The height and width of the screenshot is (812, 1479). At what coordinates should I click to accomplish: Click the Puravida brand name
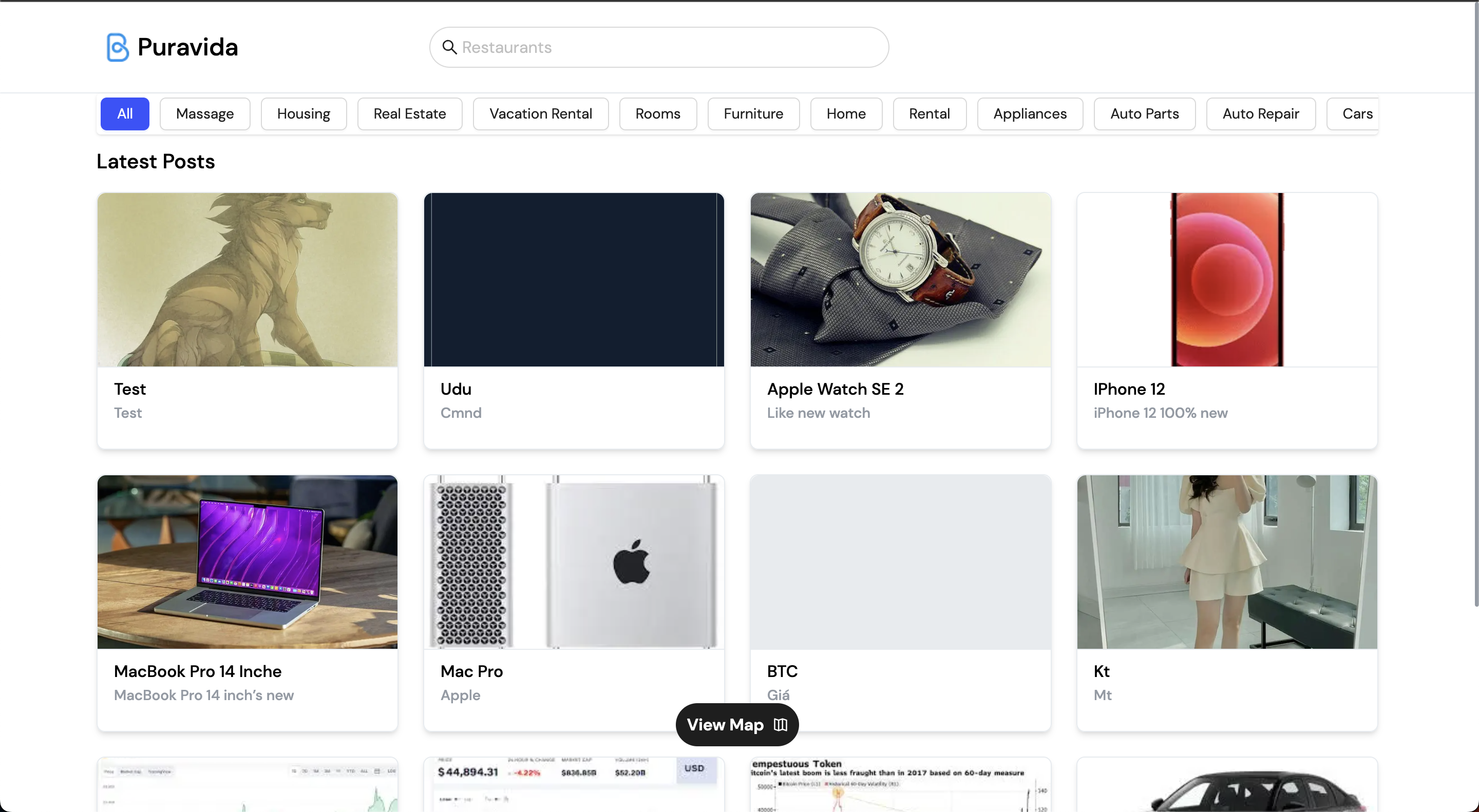click(188, 47)
